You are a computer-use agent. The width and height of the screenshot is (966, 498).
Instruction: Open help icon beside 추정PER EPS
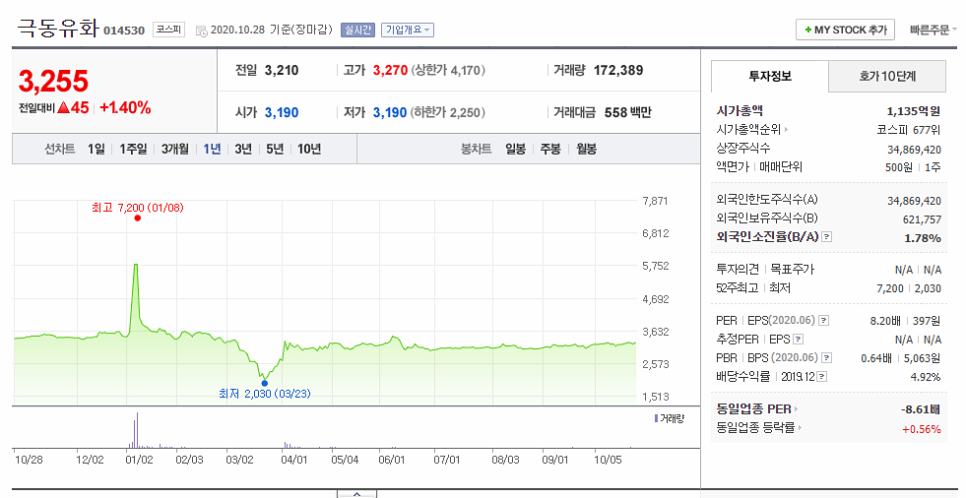(798, 339)
